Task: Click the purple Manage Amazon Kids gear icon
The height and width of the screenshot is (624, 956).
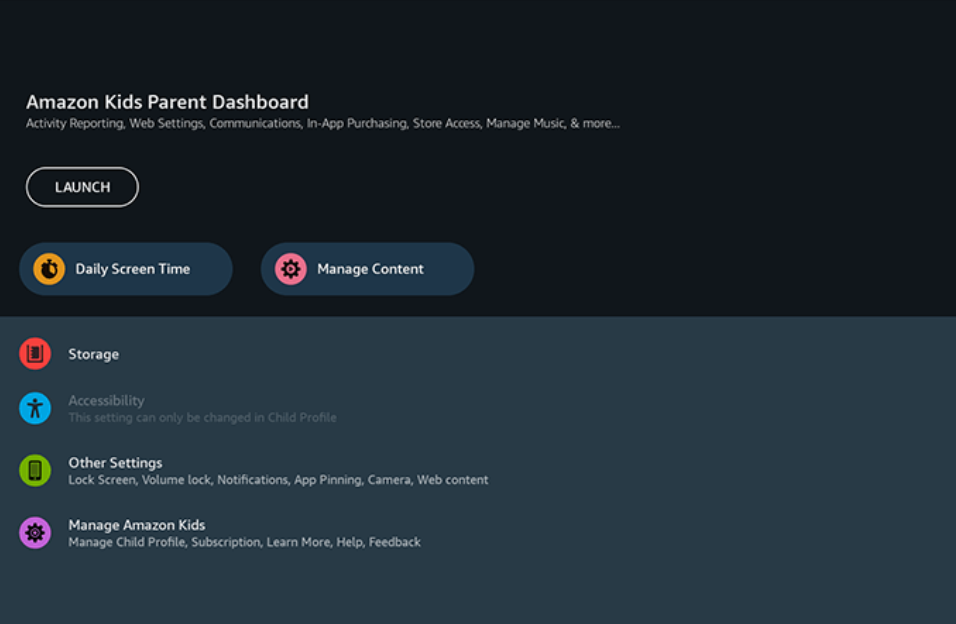Action: [35, 533]
